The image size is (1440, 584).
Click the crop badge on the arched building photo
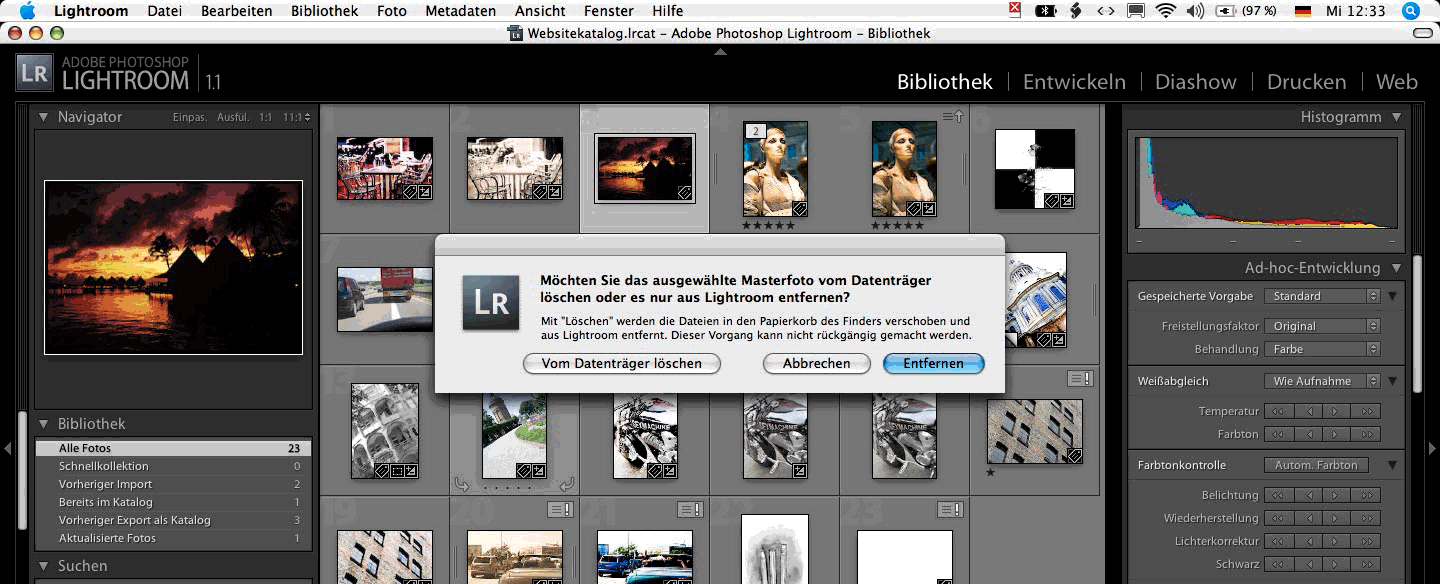pyautogui.click(x=397, y=470)
